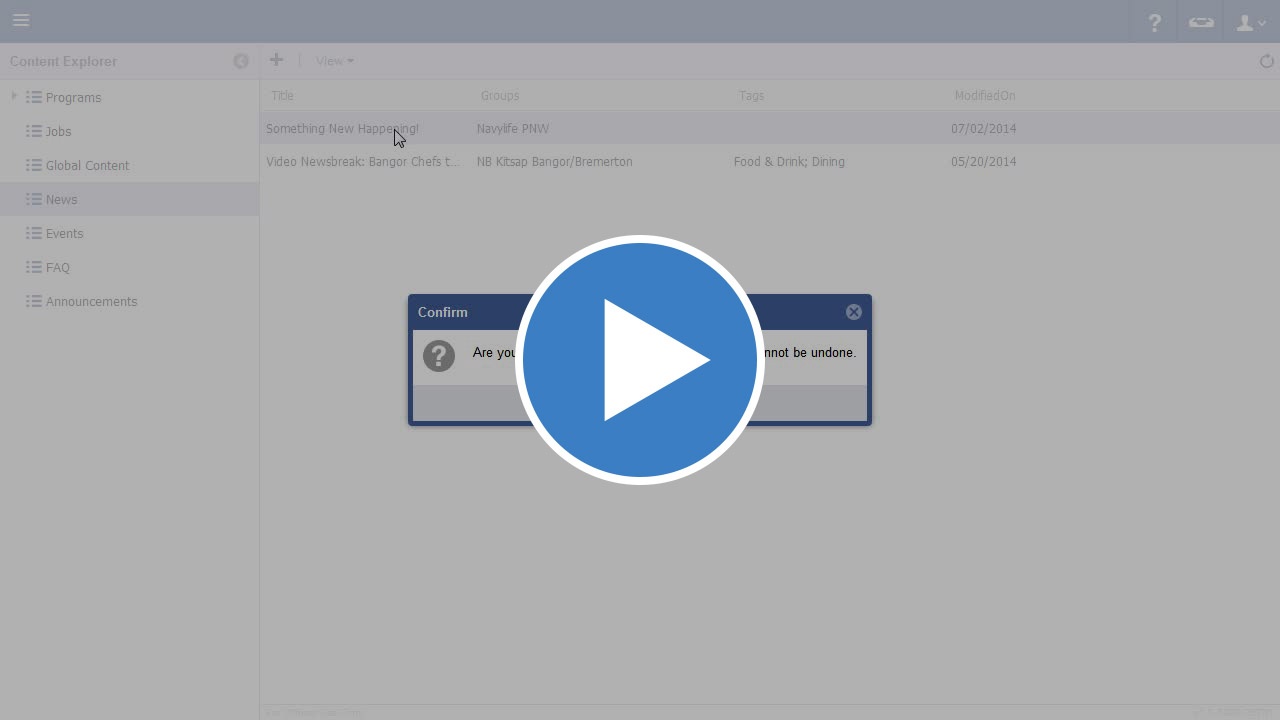Click the Groups column header
Image resolution: width=1280 pixels, height=720 pixels.
click(500, 96)
